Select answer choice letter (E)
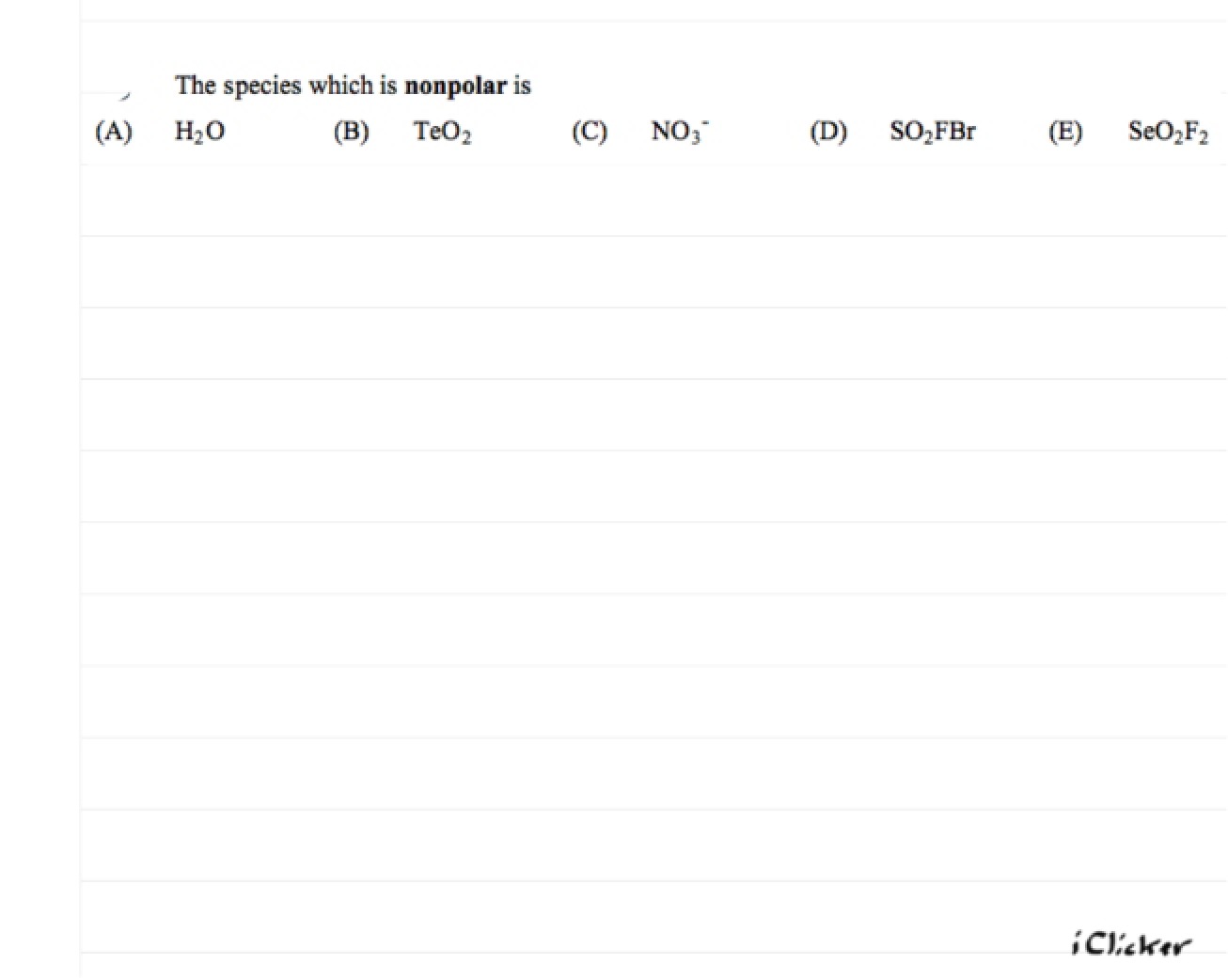This screenshot has width=1228, height=980. pyautogui.click(x=1065, y=132)
